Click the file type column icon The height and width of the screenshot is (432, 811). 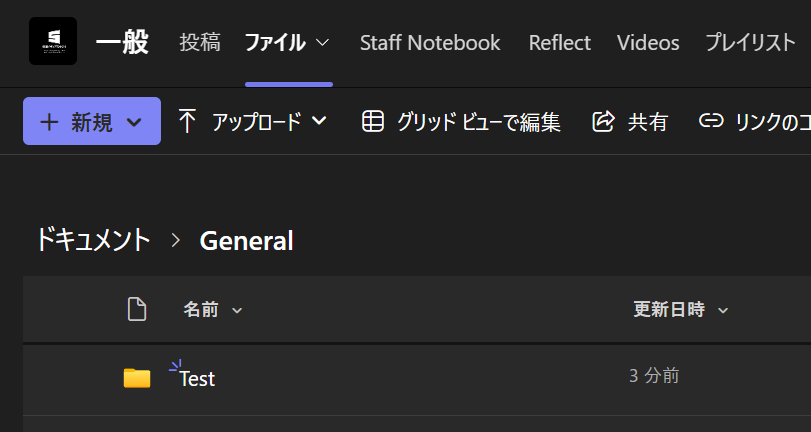(x=137, y=310)
